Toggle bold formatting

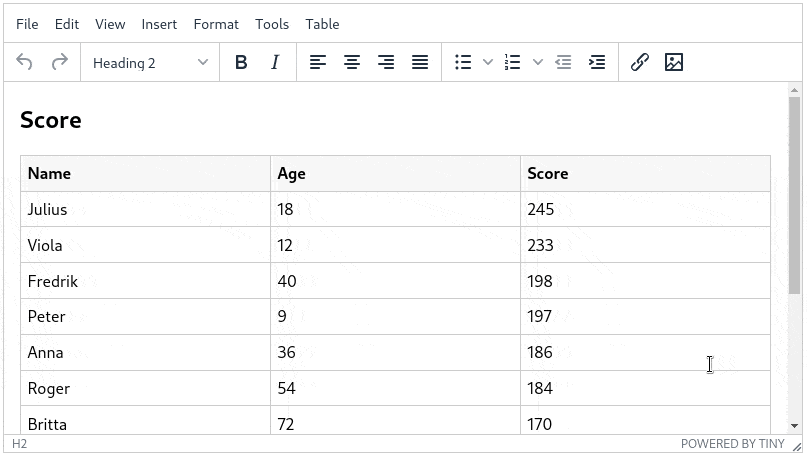pyautogui.click(x=241, y=62)
